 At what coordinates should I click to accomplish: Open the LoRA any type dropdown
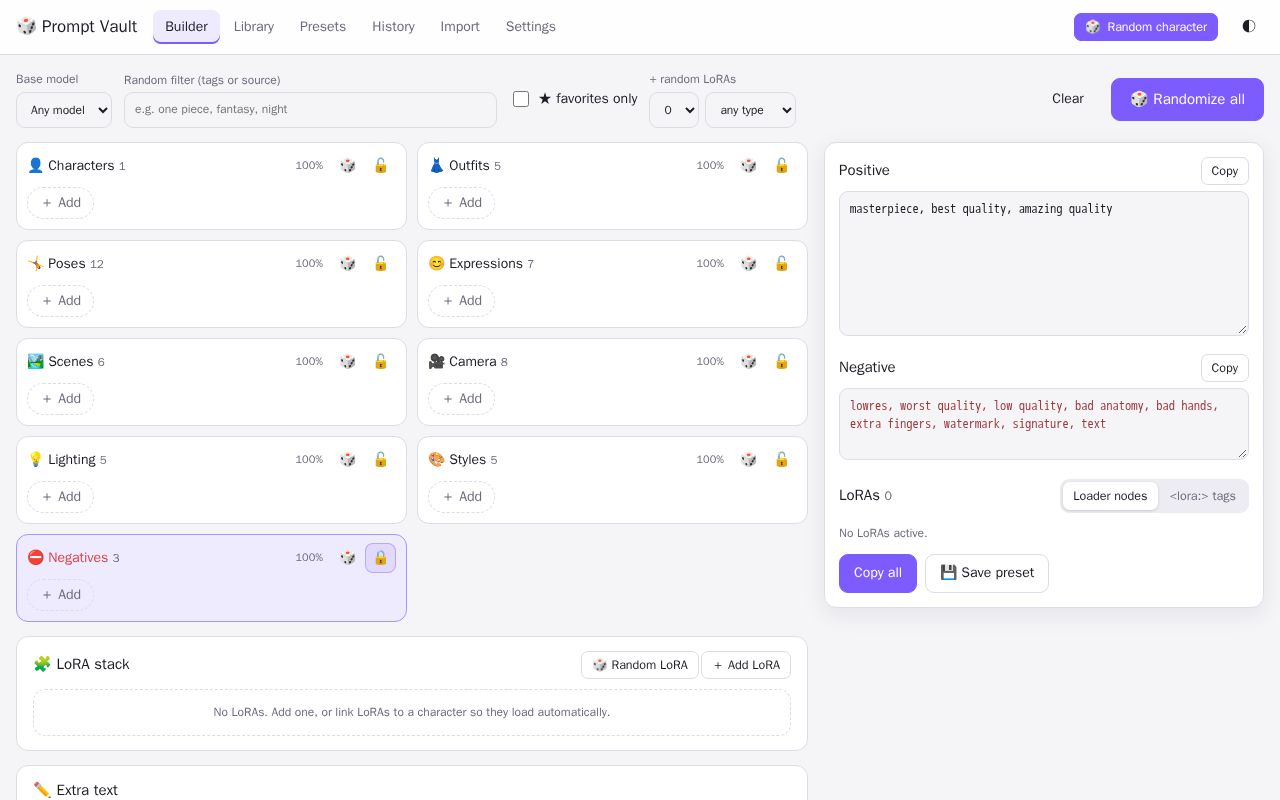(x=750, y=110)
